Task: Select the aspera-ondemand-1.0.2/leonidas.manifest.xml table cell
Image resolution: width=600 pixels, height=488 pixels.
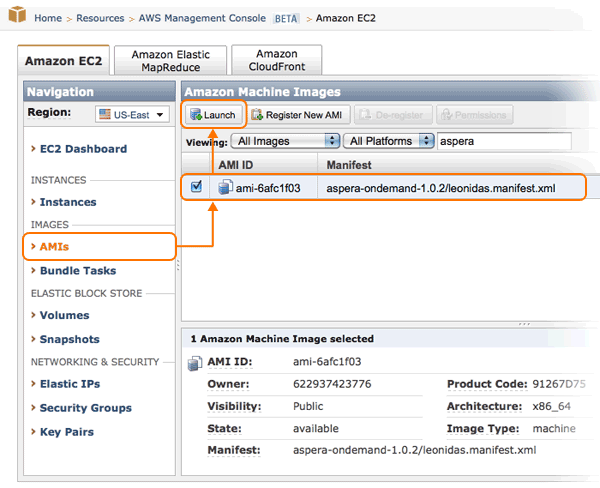Action: coord(440,188)
